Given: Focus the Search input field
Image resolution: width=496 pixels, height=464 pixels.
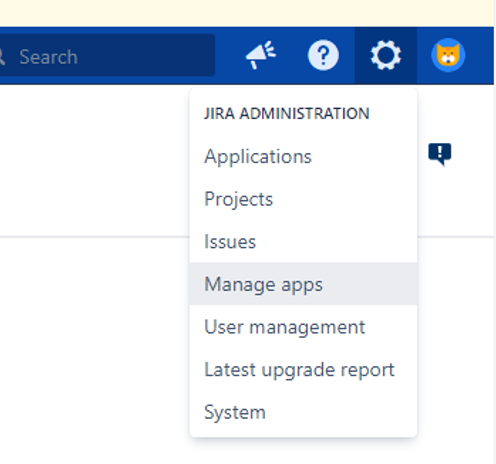Looking at the screenshot, I should 107,55.
